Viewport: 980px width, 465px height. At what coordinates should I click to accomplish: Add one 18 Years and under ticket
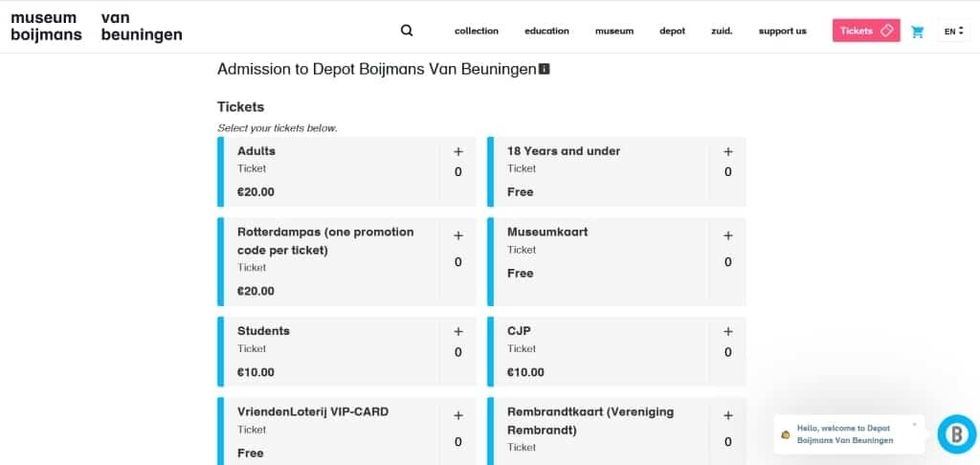tap(728, 151)
